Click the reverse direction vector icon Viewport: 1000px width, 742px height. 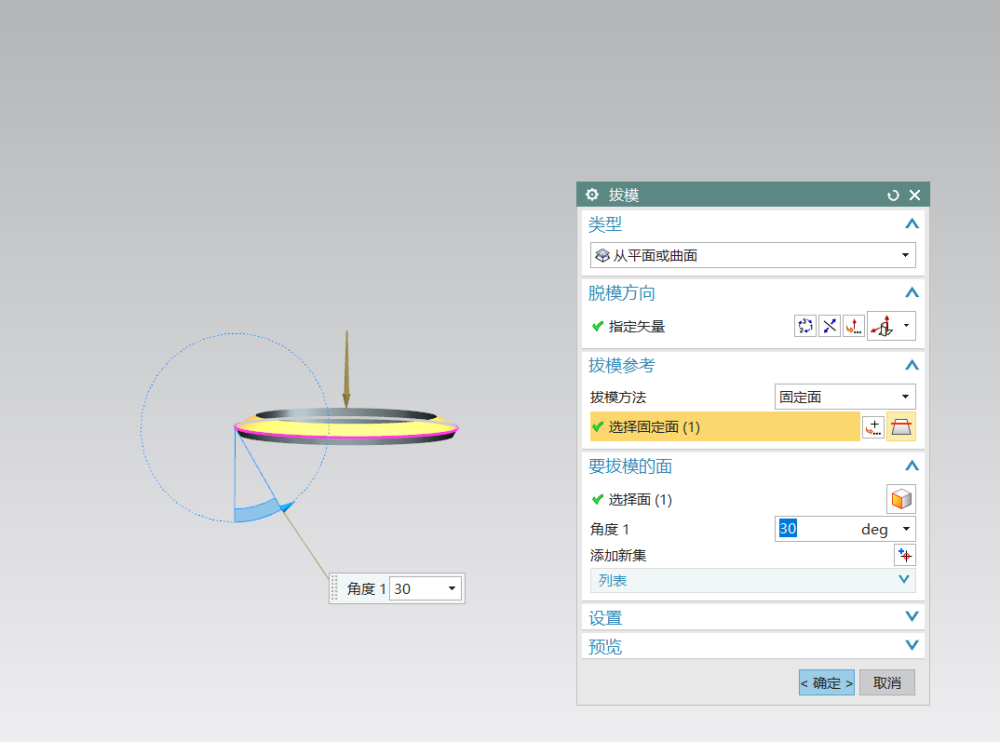tap(829, 326)
